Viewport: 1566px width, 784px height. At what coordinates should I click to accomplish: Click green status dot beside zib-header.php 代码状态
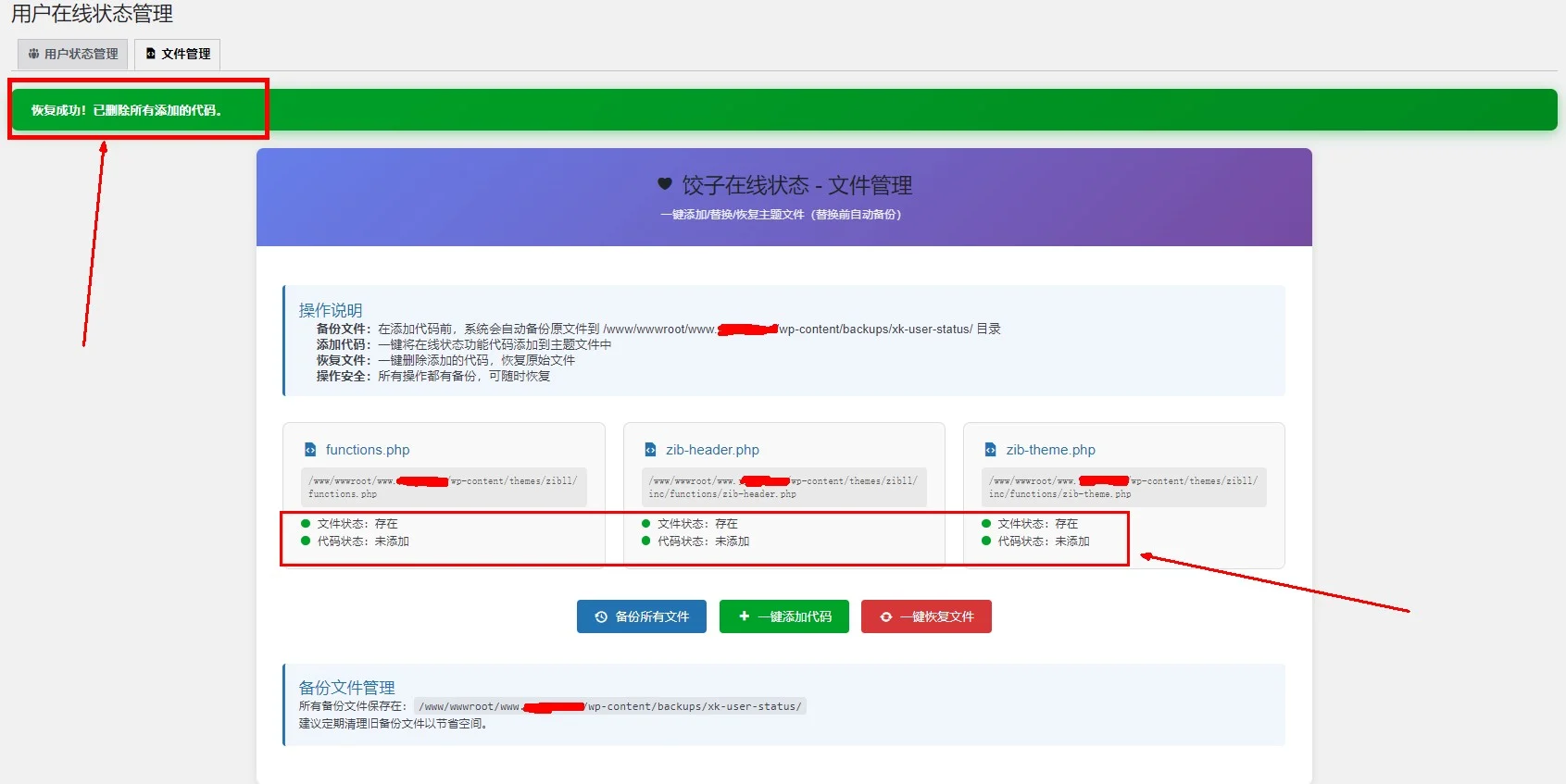pyautogui.click(x=646, y=541)
